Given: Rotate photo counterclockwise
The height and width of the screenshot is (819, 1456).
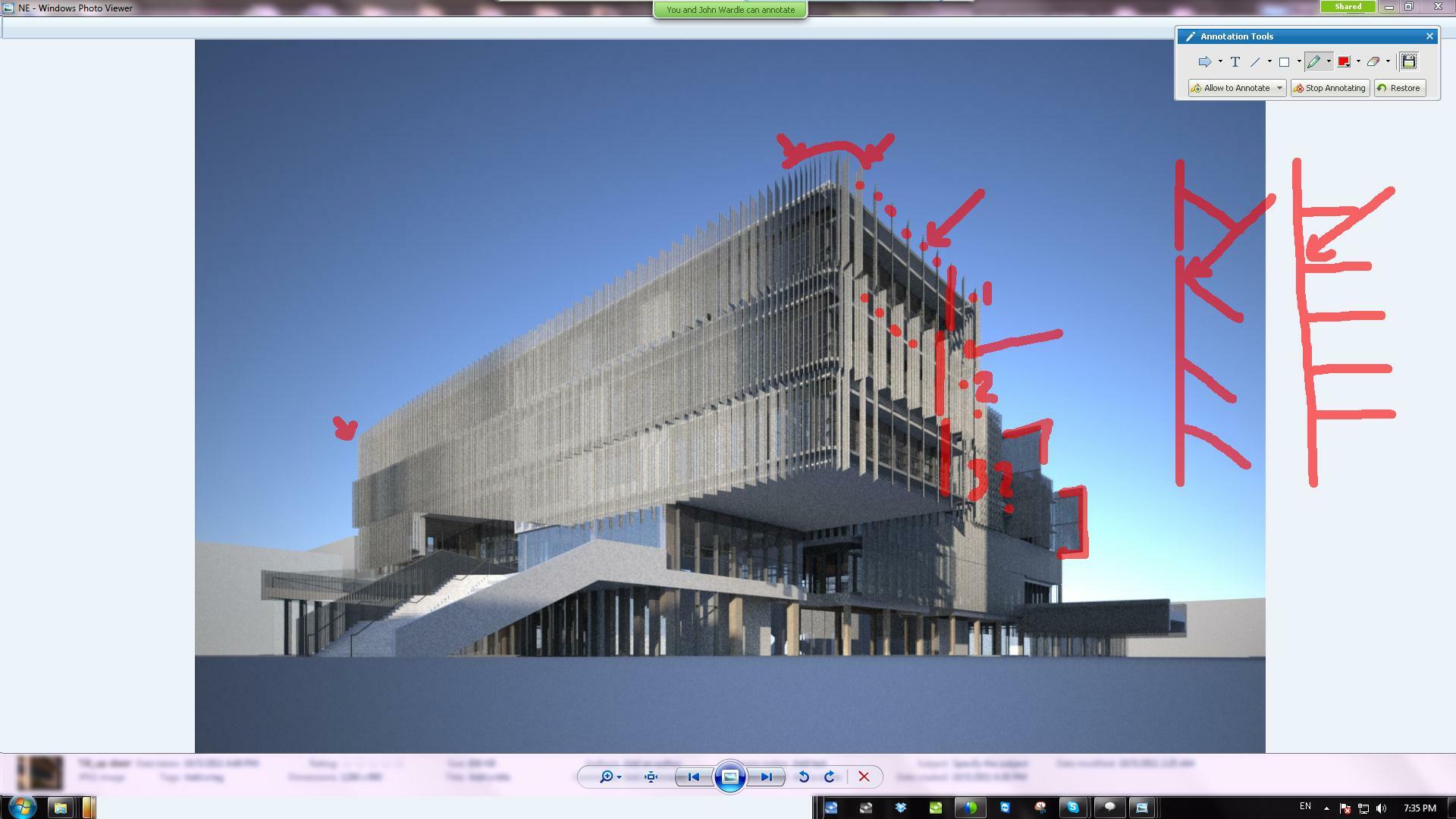Looking at the screenshot, I should pyautogui.click(x=804, y=777).
